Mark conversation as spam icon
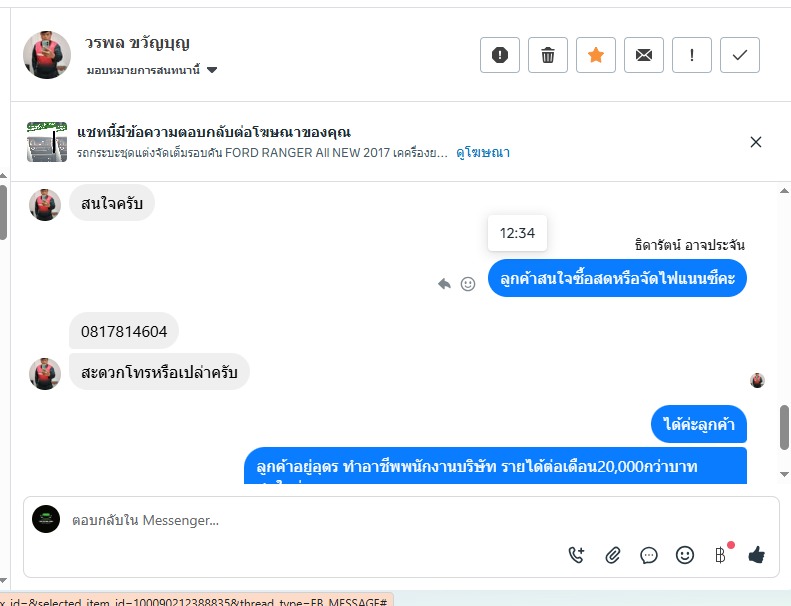791x606 pixels. click(x=499, y=55)
